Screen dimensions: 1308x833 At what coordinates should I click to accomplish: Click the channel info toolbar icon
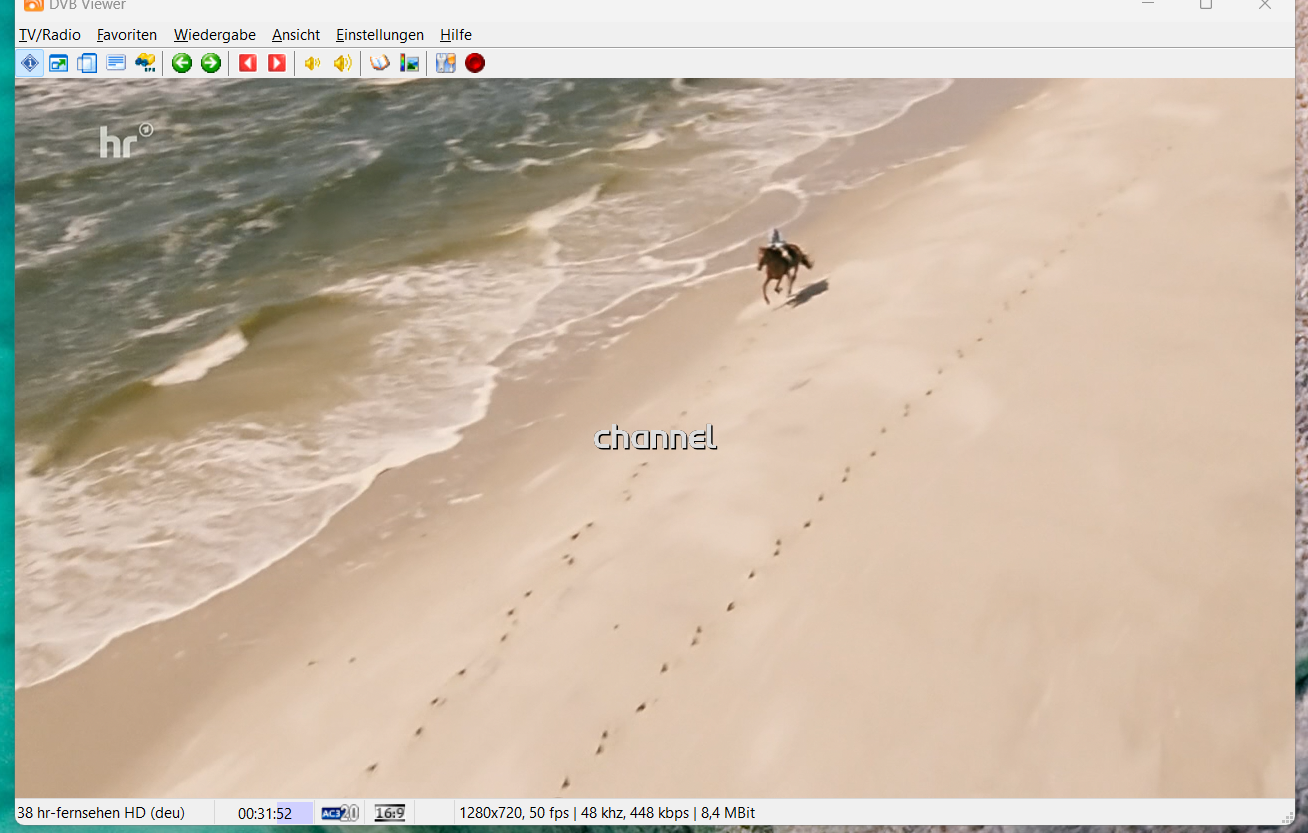[30, 63]
